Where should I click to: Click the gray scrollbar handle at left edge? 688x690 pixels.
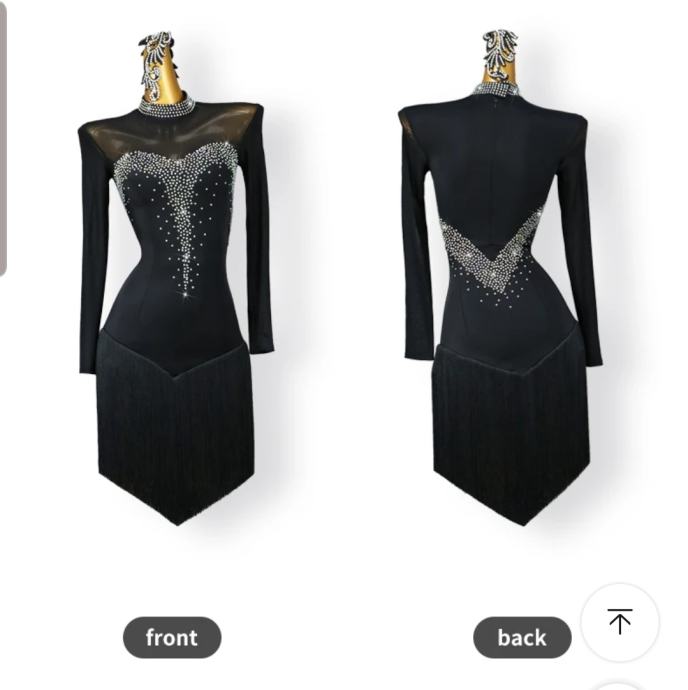tap(3, 139)
